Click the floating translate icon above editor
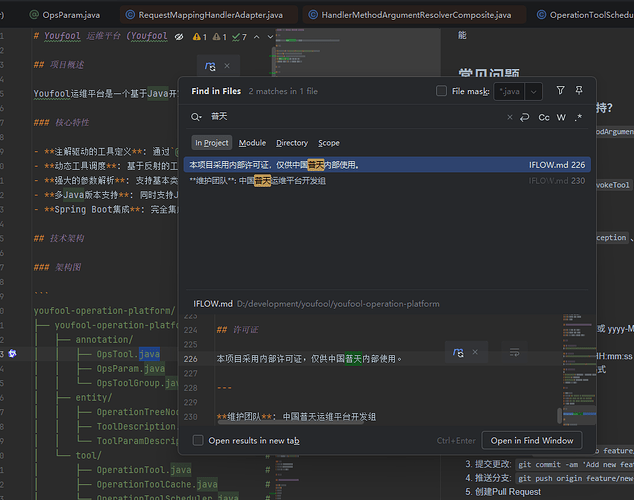 [x=210, y=66]
